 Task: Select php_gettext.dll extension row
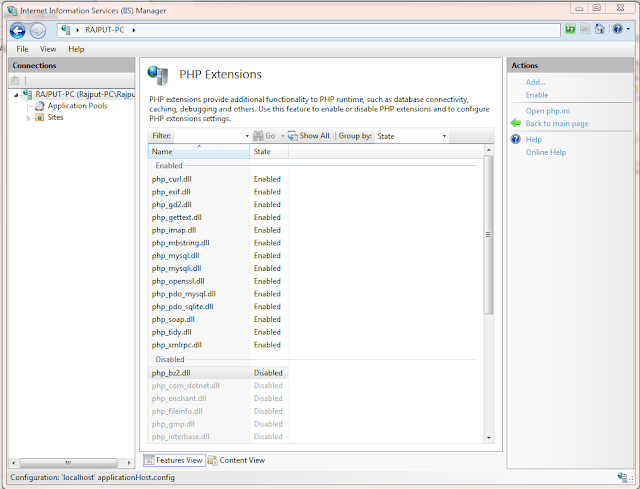[218, 218]
